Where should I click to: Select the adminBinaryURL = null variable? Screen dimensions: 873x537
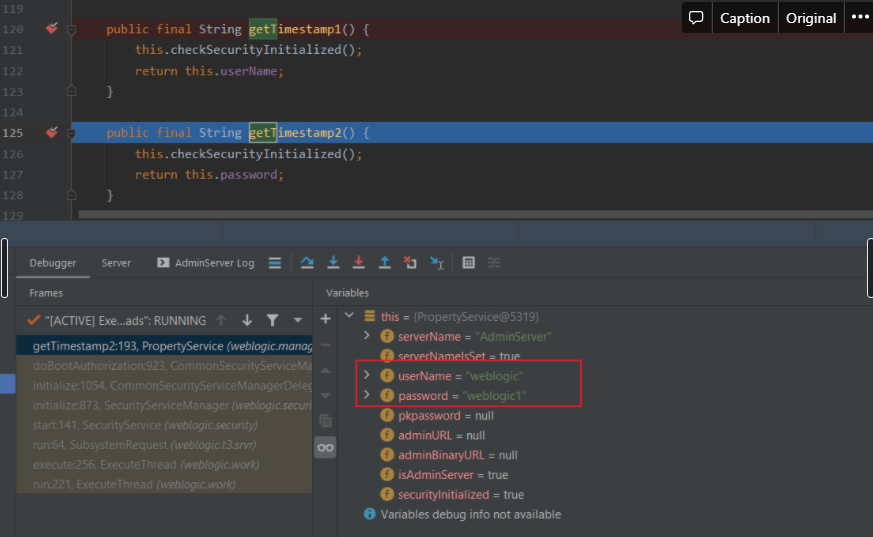449,455
